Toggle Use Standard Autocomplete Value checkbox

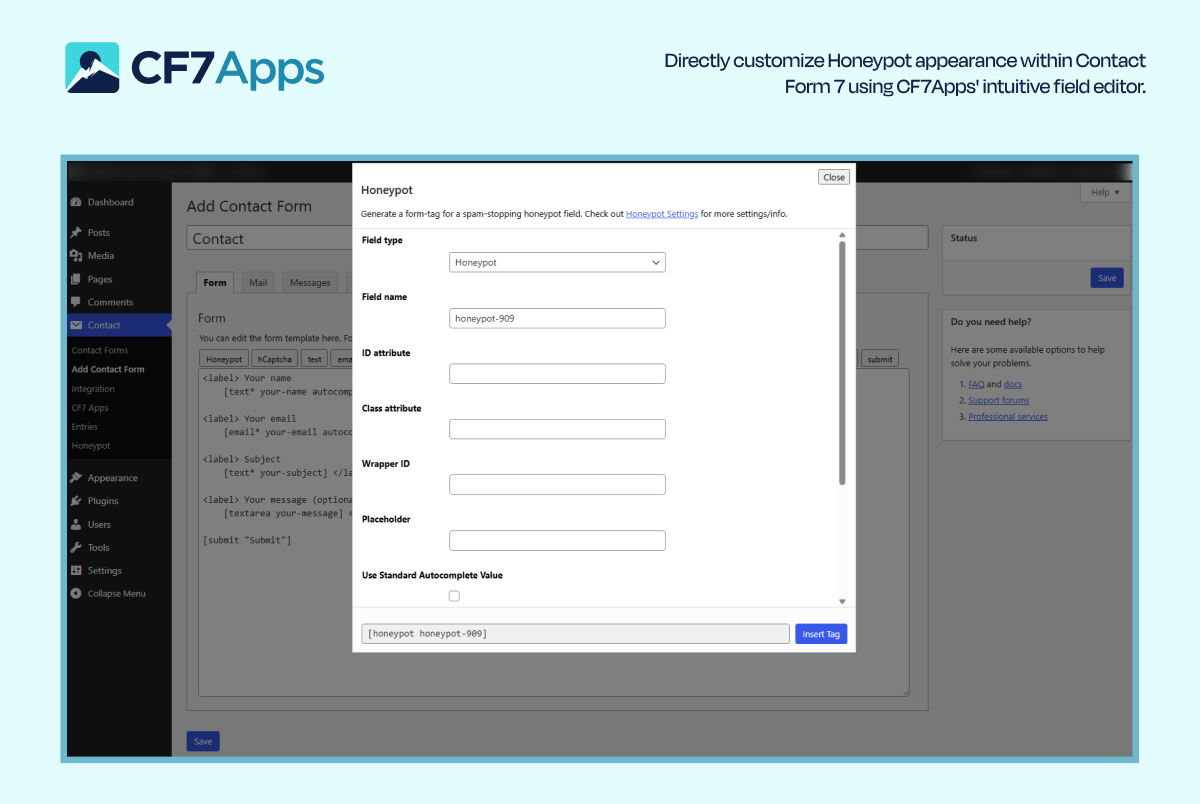[454, 596]
